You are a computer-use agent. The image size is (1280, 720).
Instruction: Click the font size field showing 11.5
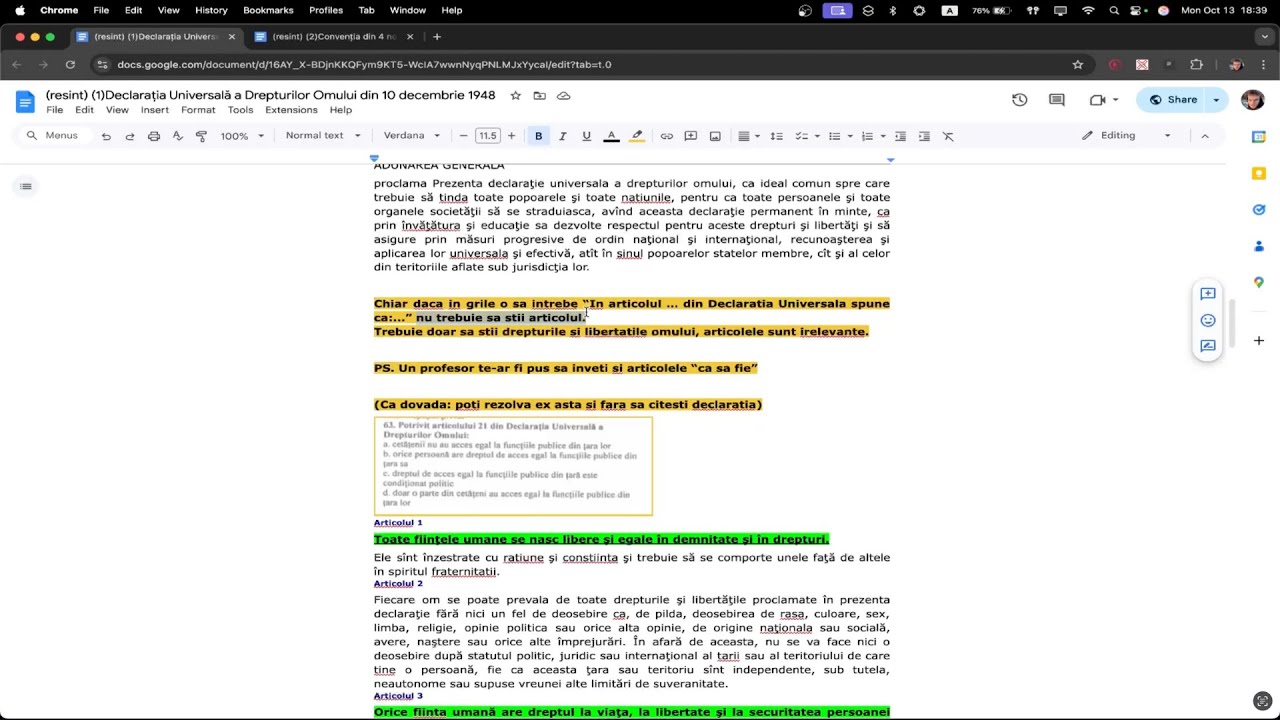tap(487, 136)
